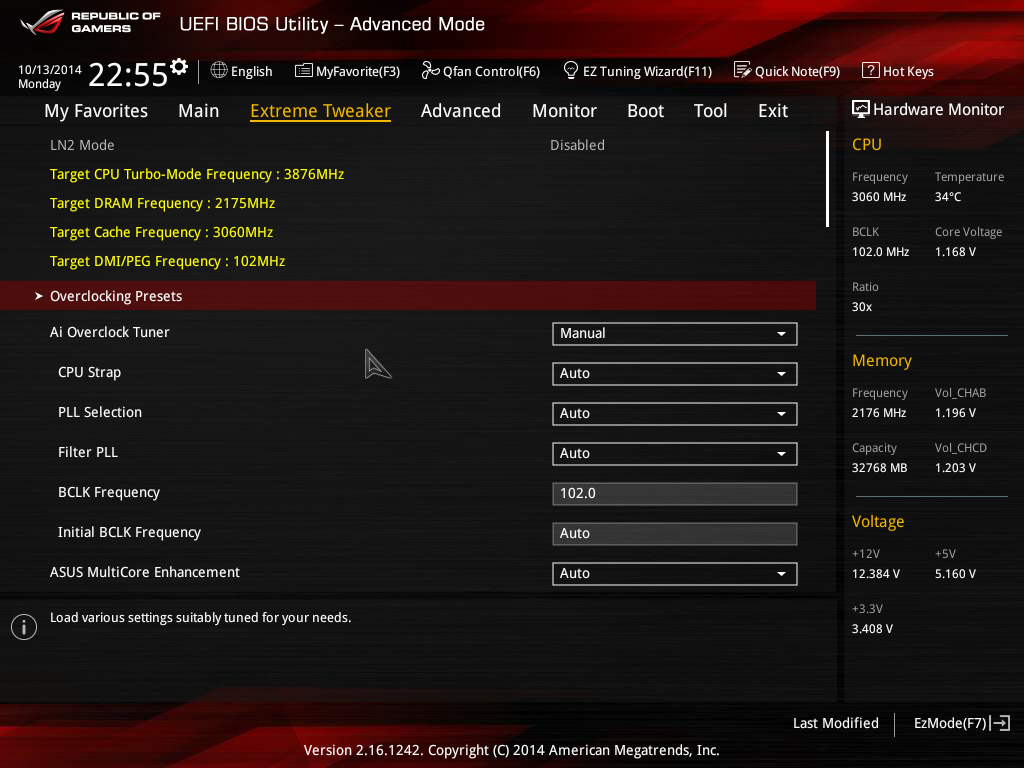Click the Vol_CHCD 1.203 V value
Screen dimensions: 1024x768
(955, 468)
